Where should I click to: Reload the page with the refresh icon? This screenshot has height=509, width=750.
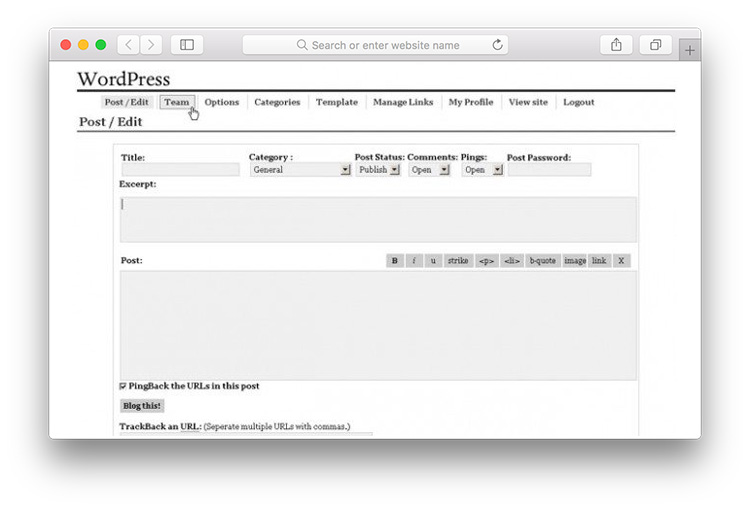point(497,45)
